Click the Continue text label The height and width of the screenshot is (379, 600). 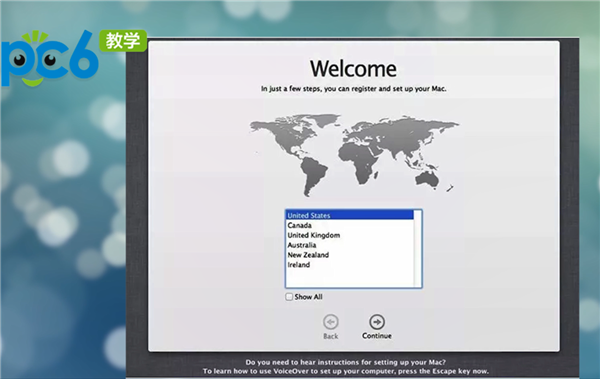coord(377,336)
